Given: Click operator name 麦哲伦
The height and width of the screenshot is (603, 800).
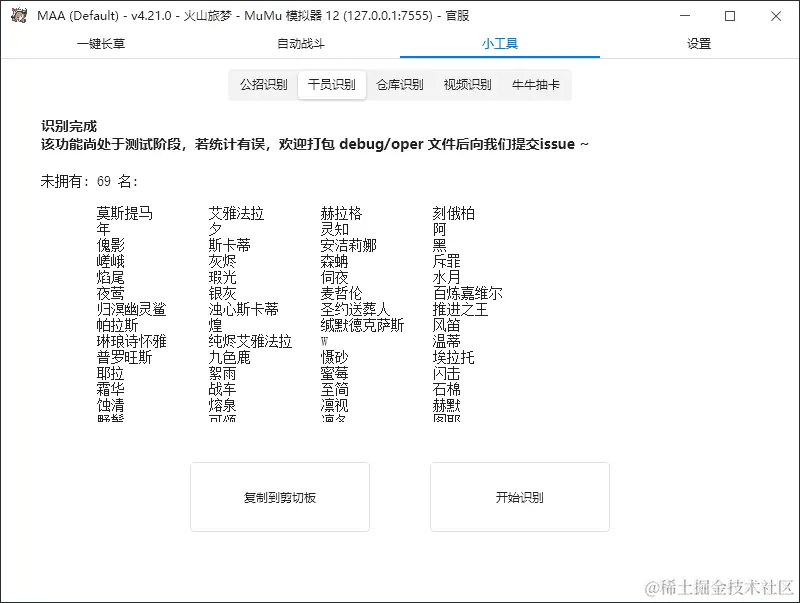Looking at the screenshot, I should pos(341,293).
